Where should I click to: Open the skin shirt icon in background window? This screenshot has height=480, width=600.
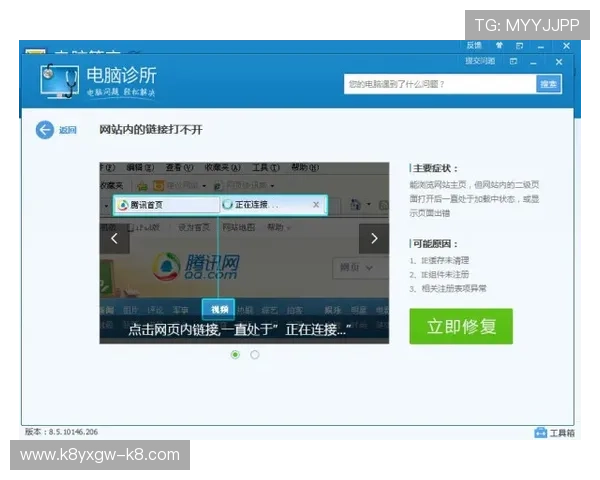499,46
